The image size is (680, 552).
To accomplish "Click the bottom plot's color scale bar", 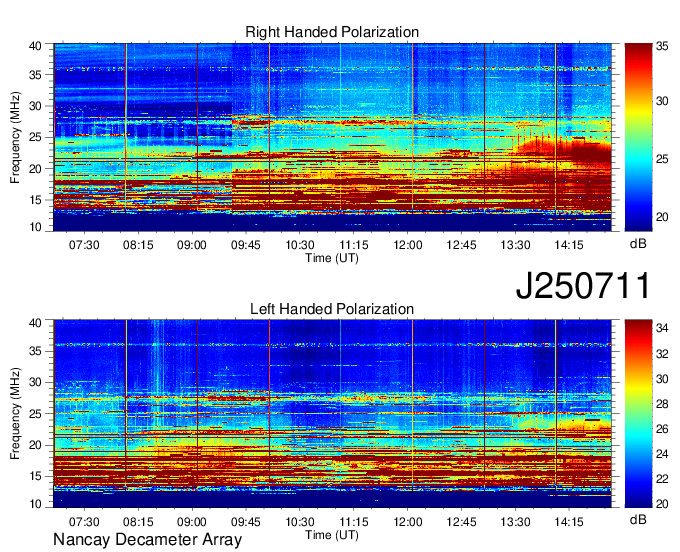I will pyautogui.click(x=638, y=414).
